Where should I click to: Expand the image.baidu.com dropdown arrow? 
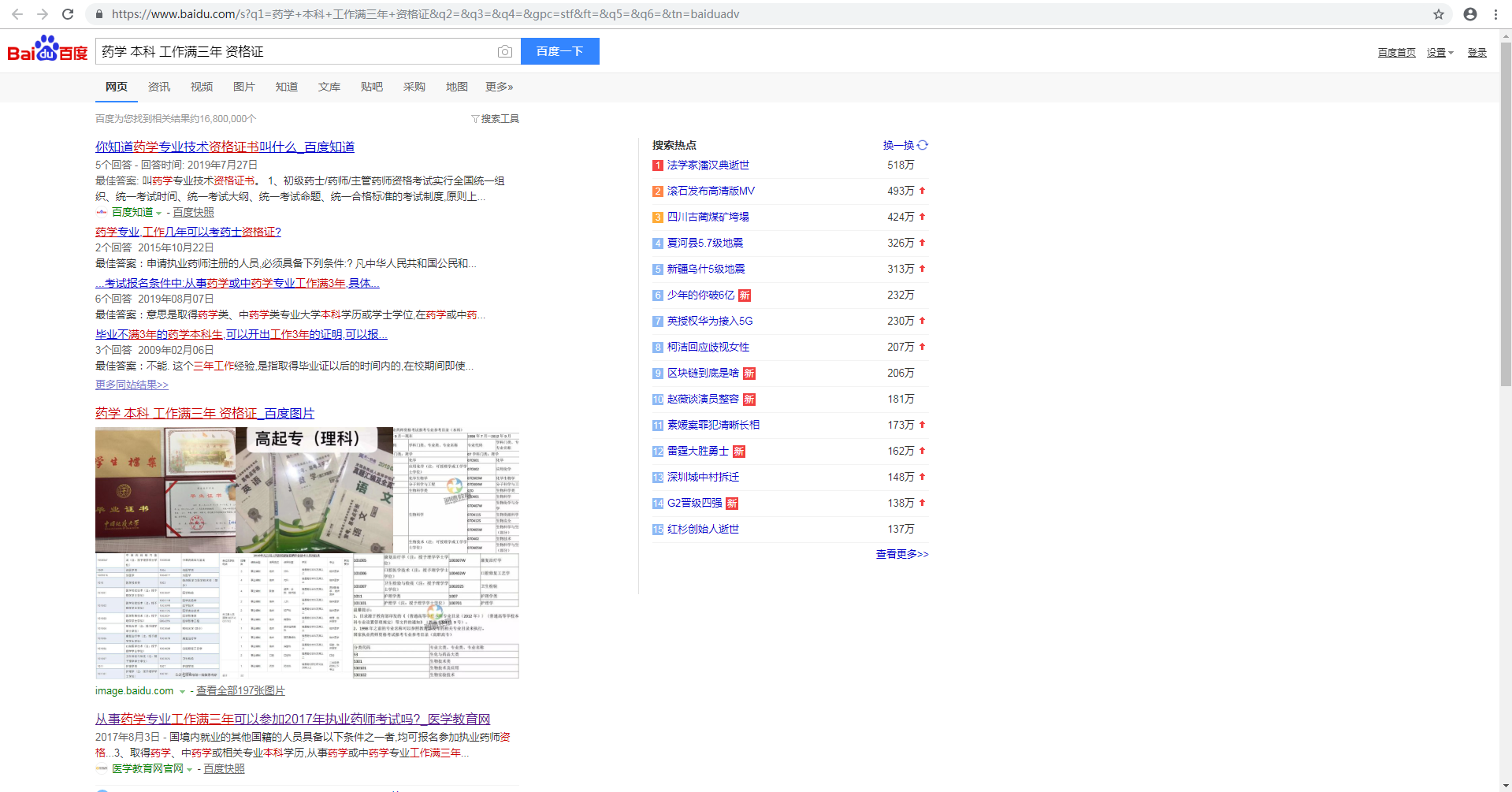pos(182,692)
